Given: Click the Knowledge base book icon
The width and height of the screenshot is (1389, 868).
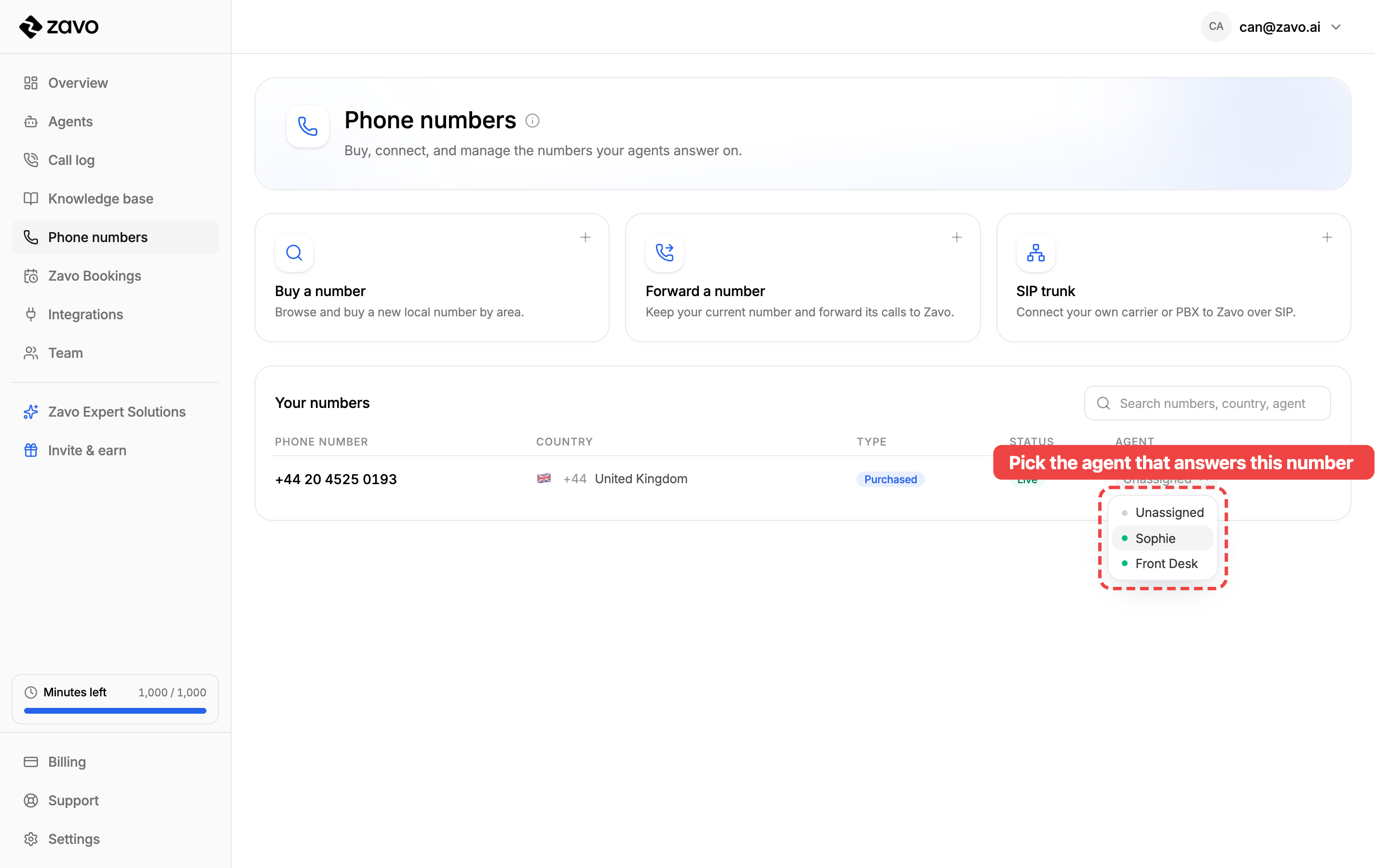Looking at the screenshot, I should coord(31,198).
